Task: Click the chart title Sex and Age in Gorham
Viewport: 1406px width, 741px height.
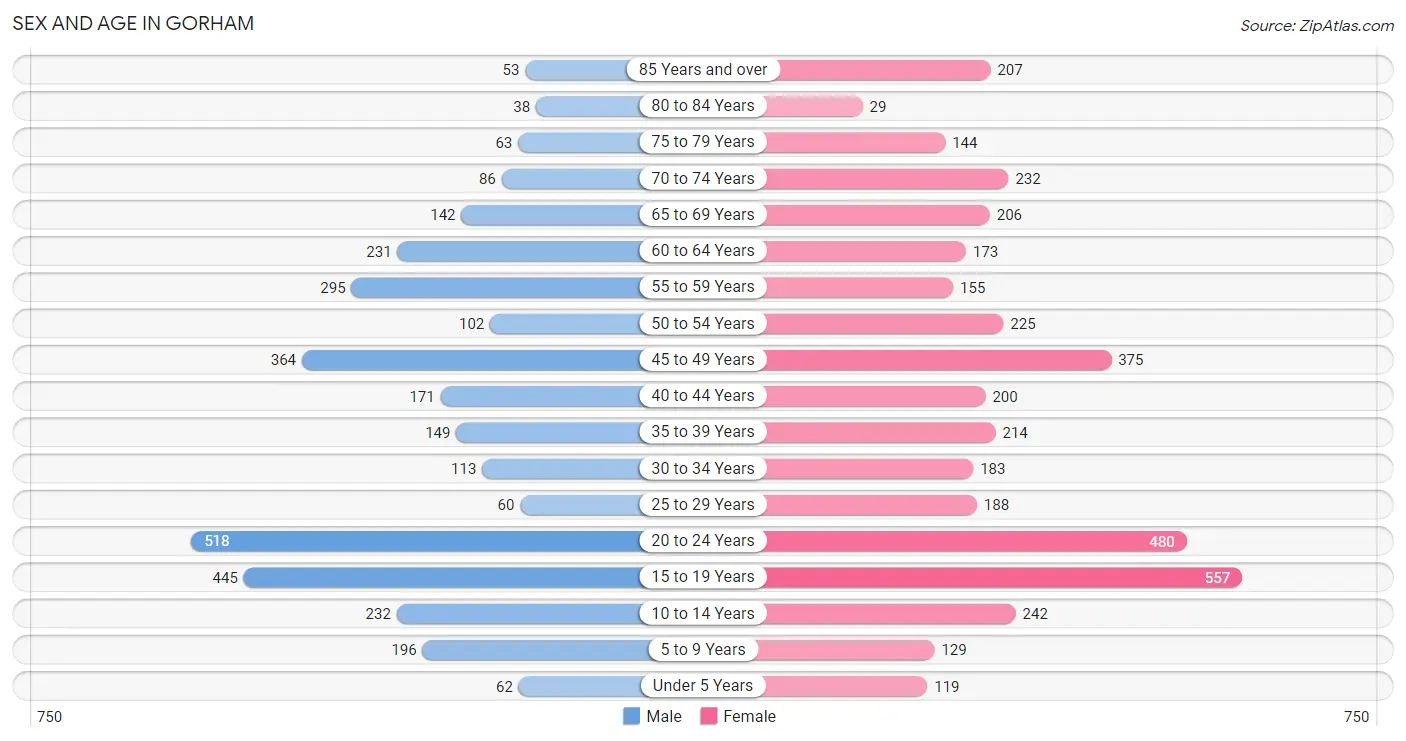Action: [133, 23]
